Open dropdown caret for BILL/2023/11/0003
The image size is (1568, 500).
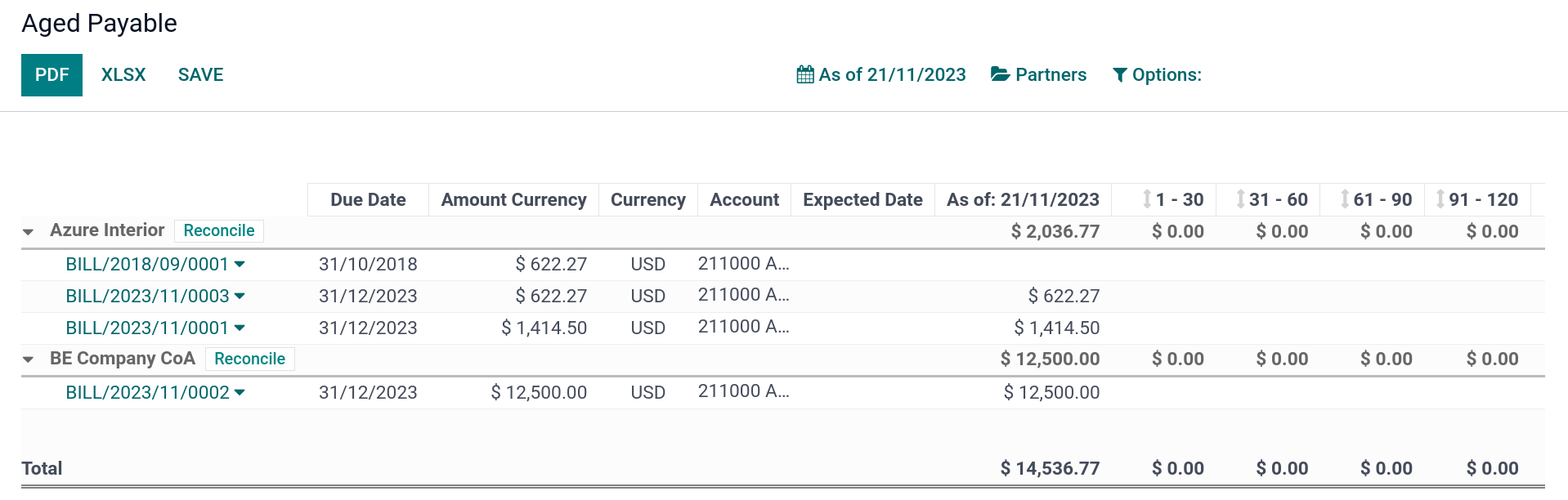pyautogui.click(x=240, y=296)
